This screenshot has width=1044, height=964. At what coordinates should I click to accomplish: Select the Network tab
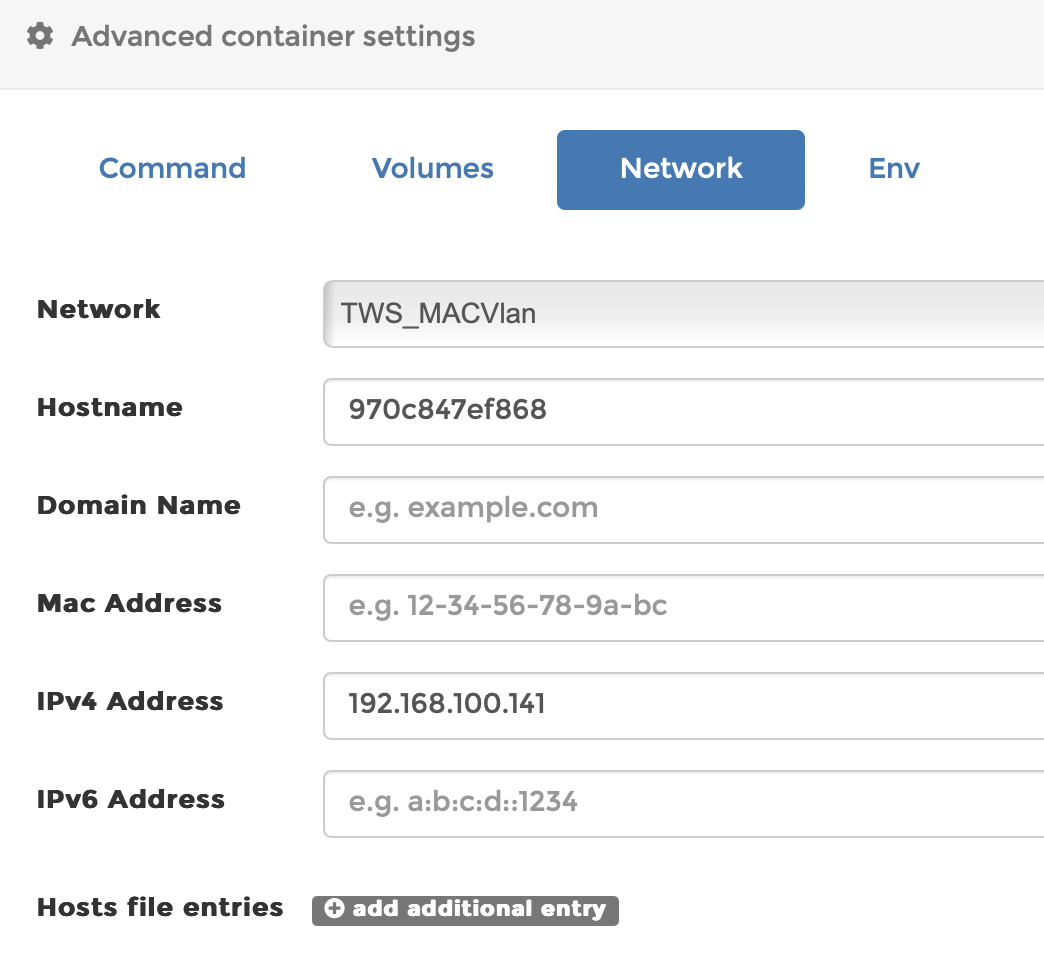680,170
